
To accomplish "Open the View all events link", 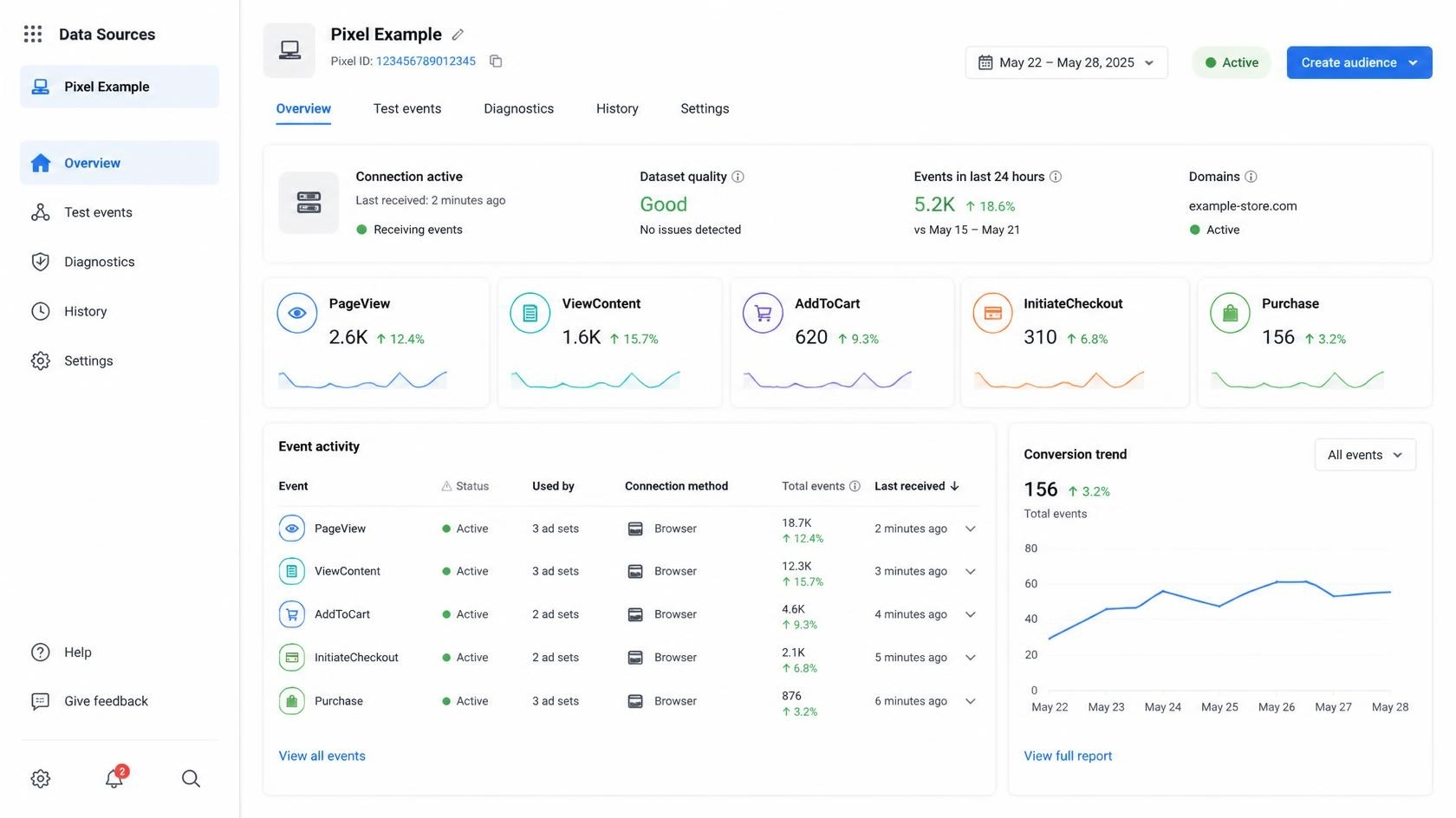I will click(x=322, y=756).
